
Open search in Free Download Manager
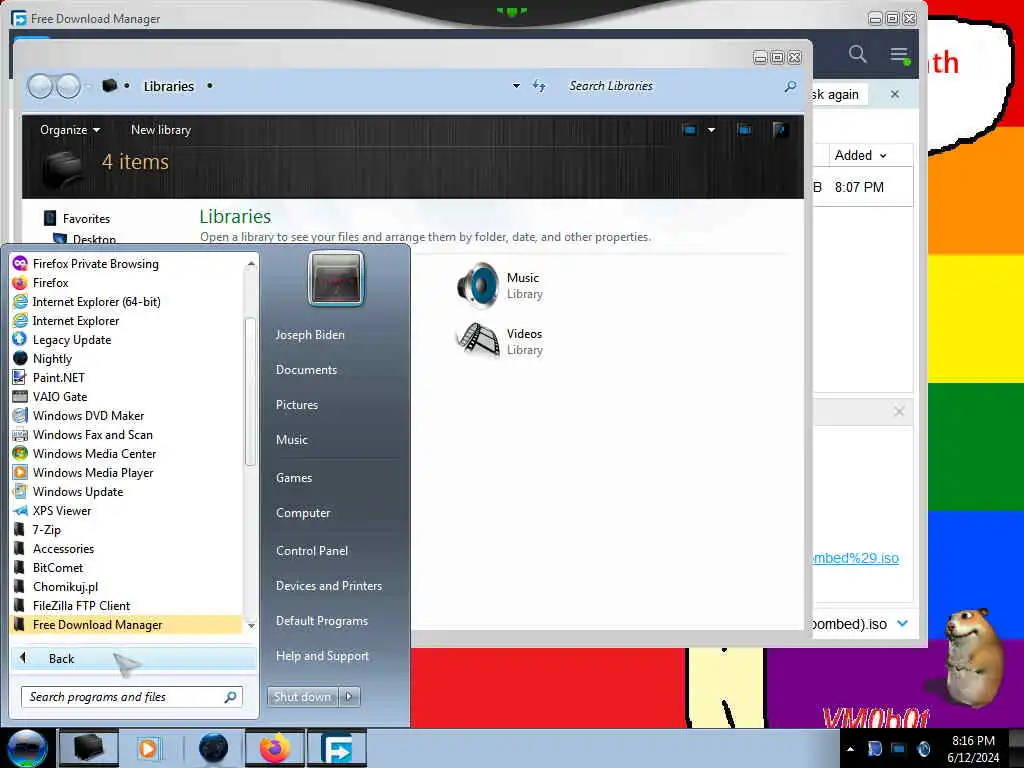click(x=857, y=54)
